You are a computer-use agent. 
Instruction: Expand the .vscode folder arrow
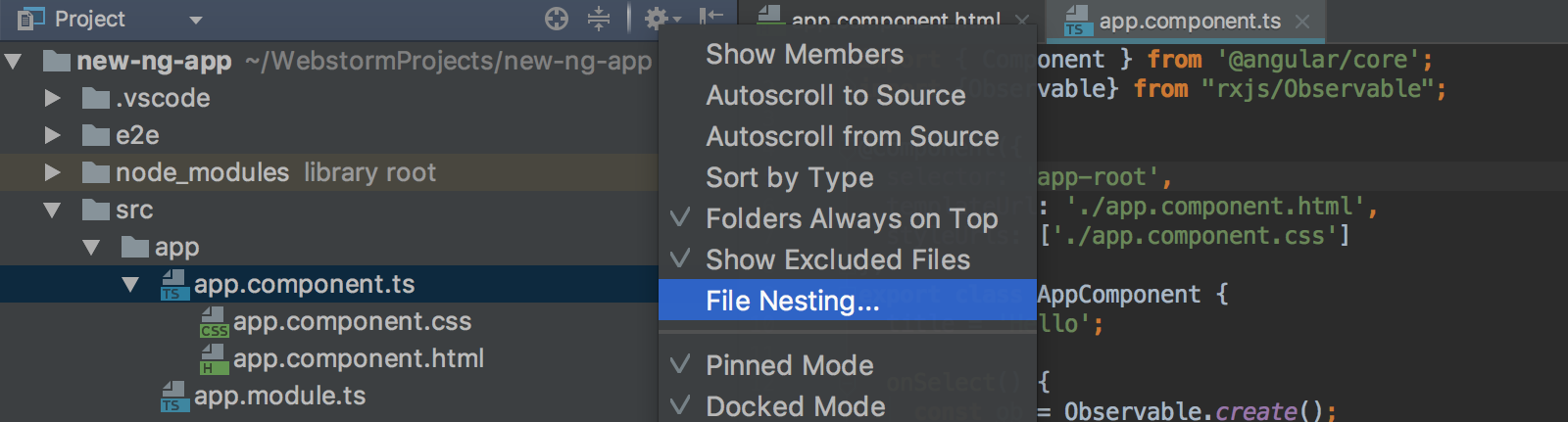[x=53, y=98]
